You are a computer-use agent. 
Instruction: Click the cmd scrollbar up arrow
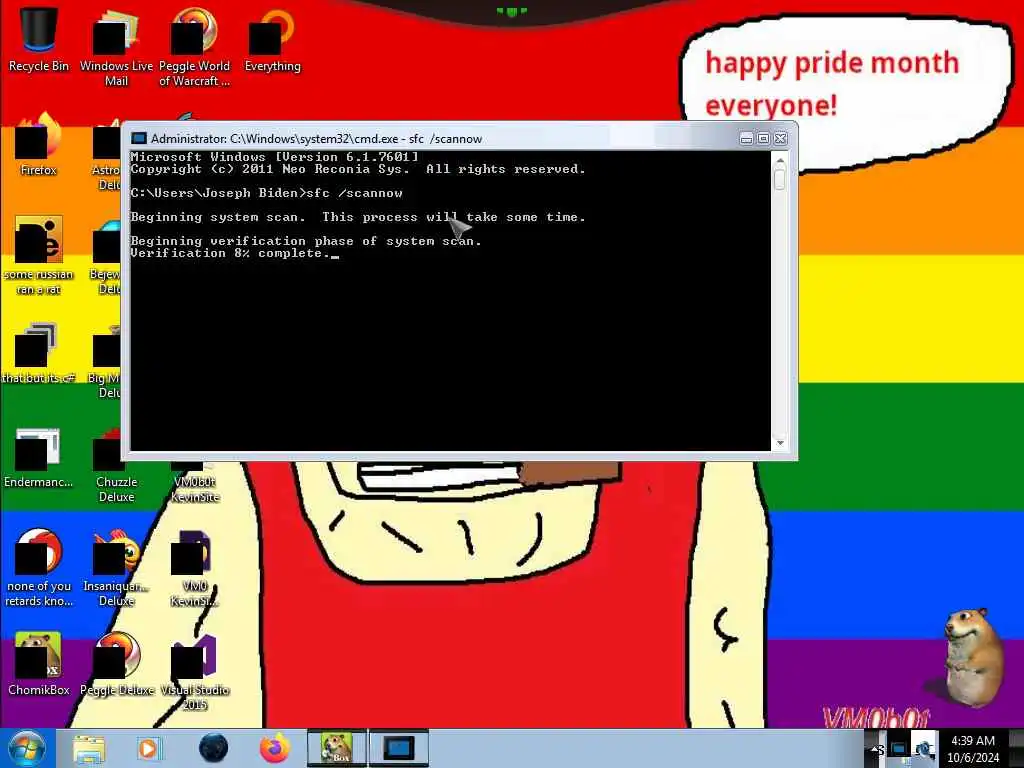(780, 160)
